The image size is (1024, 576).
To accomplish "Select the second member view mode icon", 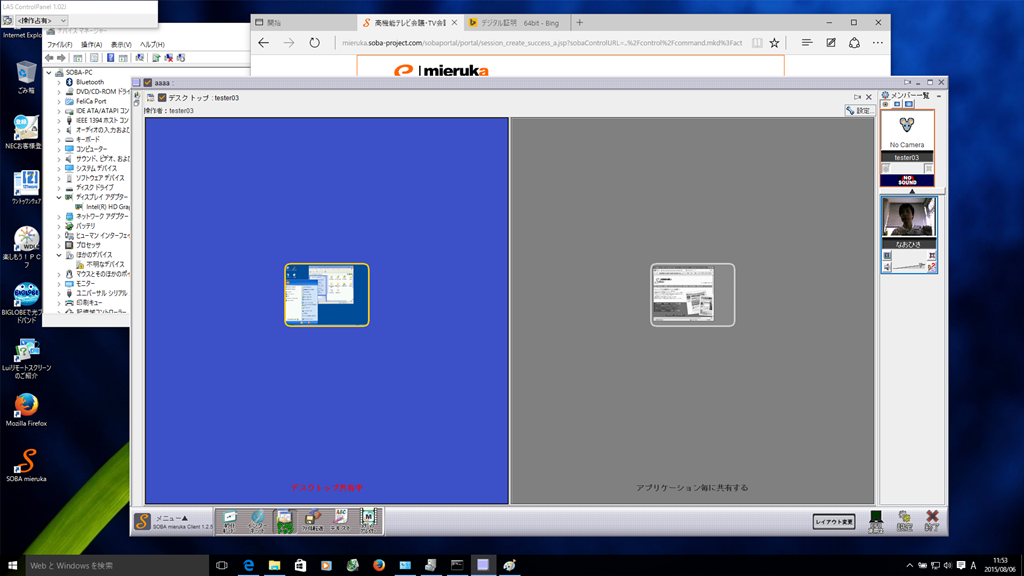I will [897, 104].
